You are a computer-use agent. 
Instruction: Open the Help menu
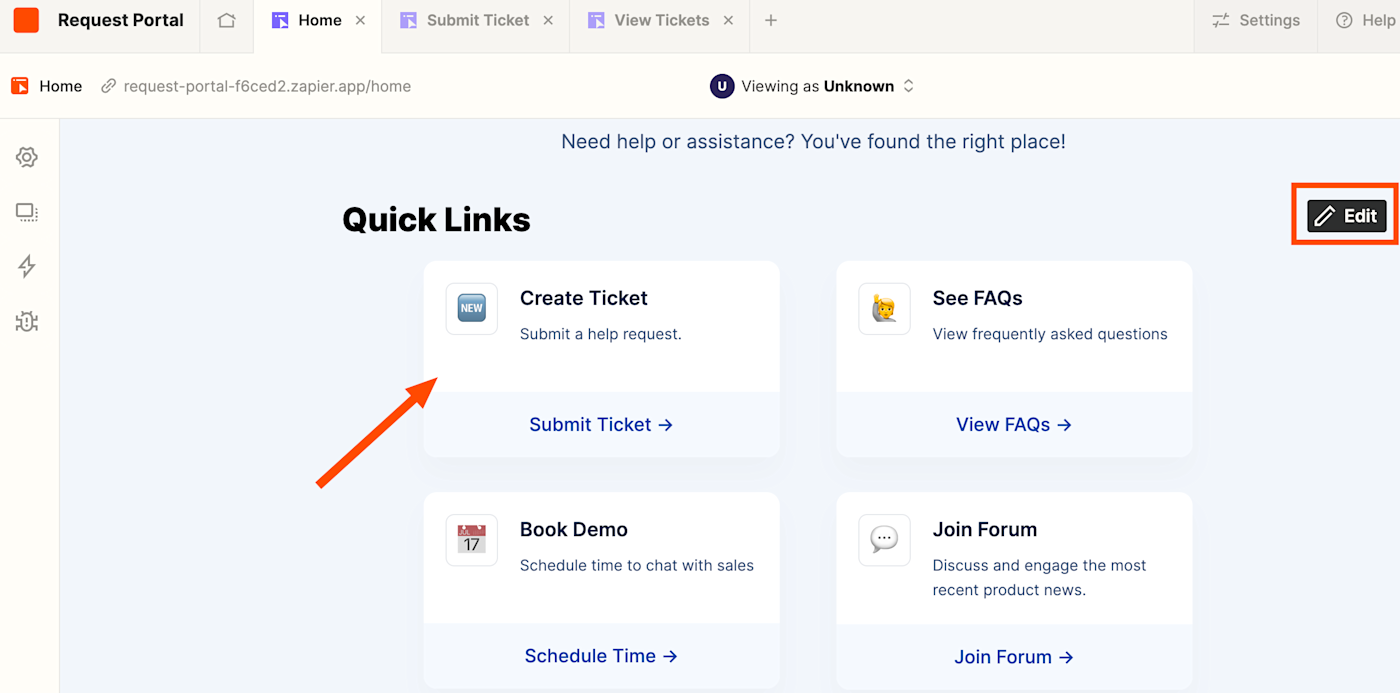[x=1366, y=20]
